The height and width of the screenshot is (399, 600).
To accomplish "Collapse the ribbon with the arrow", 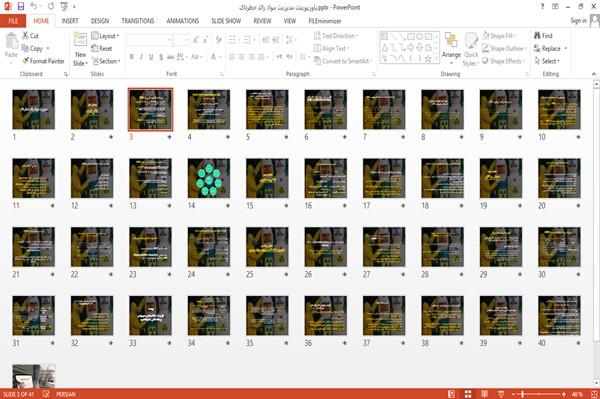I will pyautogui.click(x=593, y=74).
